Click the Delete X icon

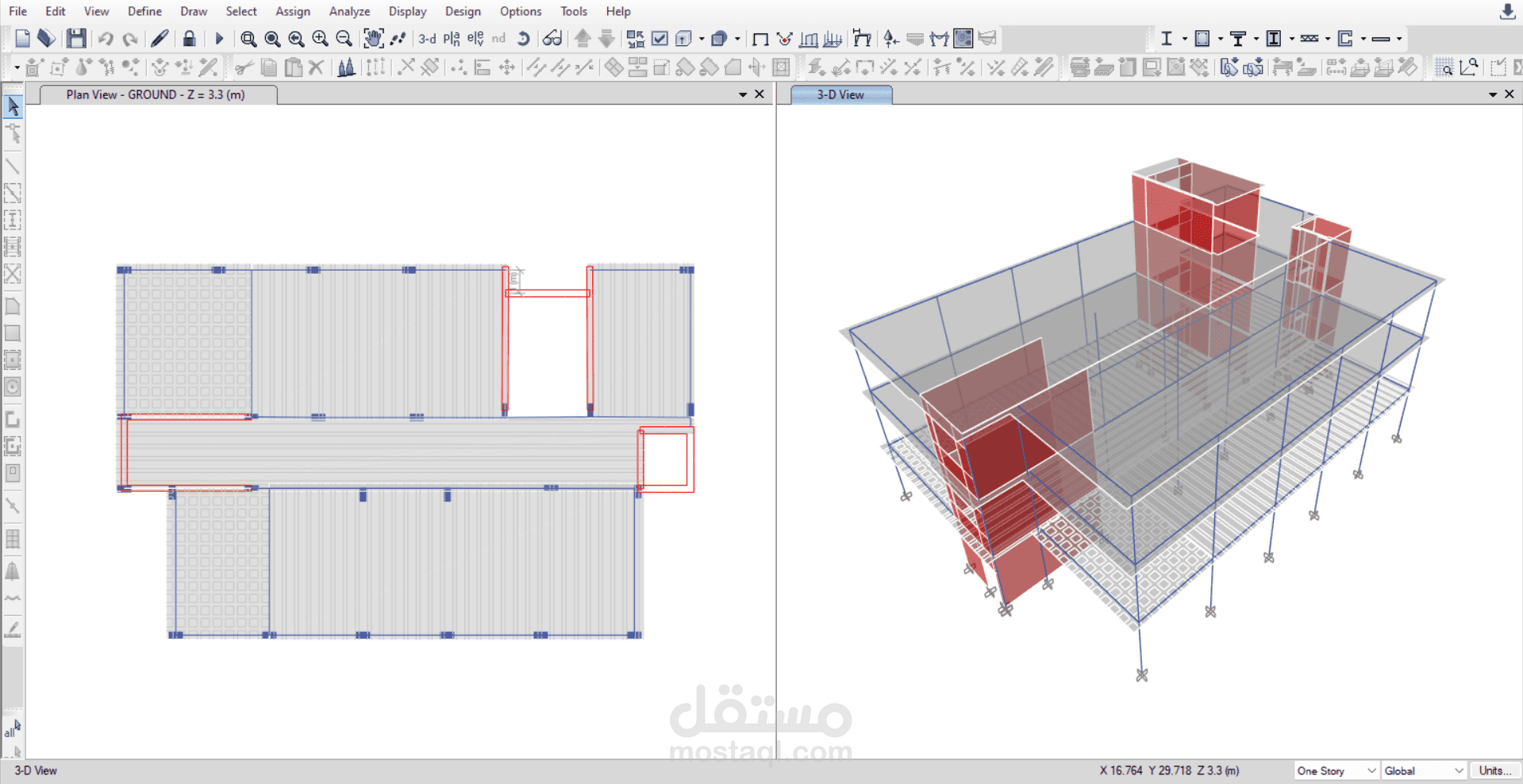[x=317, y=67]
